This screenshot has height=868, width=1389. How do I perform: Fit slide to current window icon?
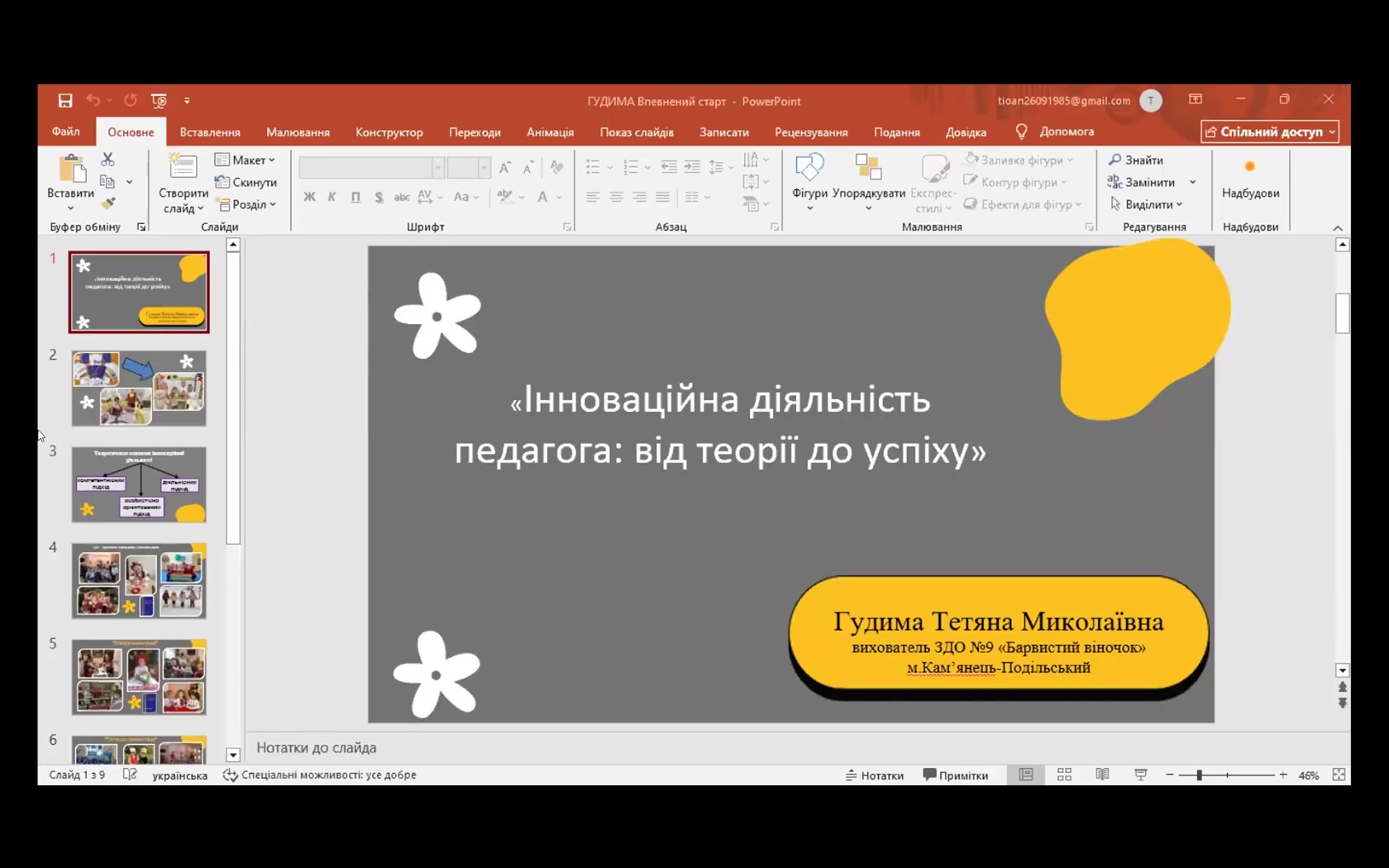click(x=1339, y=775)
